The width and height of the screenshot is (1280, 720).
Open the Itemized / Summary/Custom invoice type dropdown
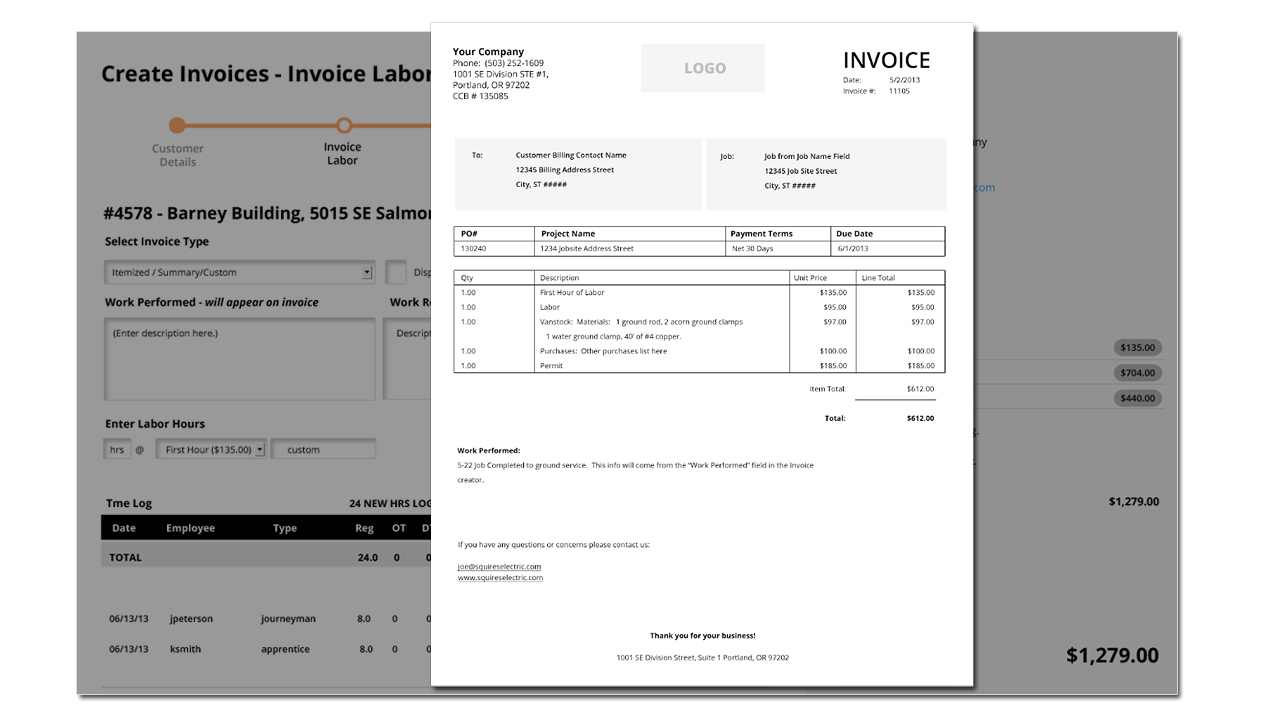point(239,272)
